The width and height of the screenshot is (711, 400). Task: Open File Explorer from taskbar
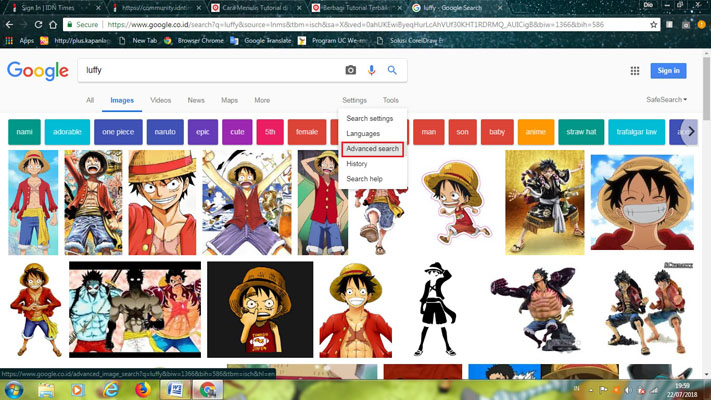tap(46, 390)
